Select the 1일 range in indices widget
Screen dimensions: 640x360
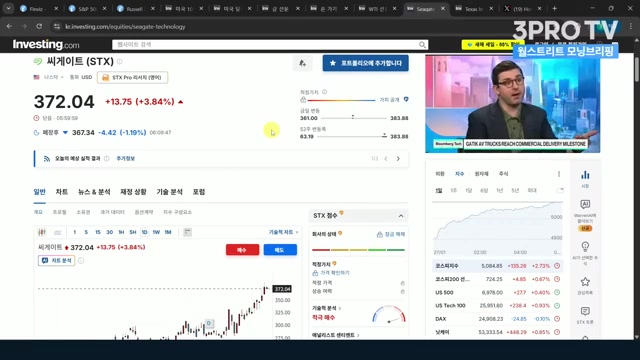pos(438,191)
